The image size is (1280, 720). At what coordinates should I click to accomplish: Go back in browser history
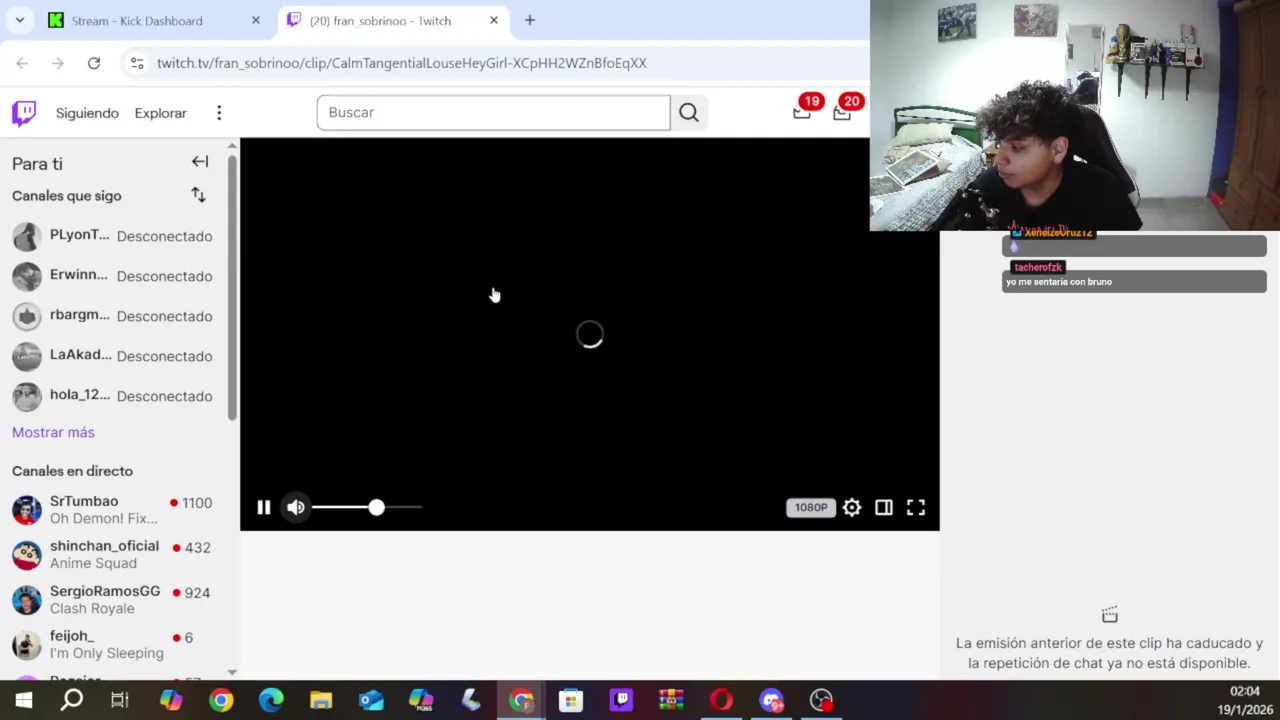pos(22,63)
